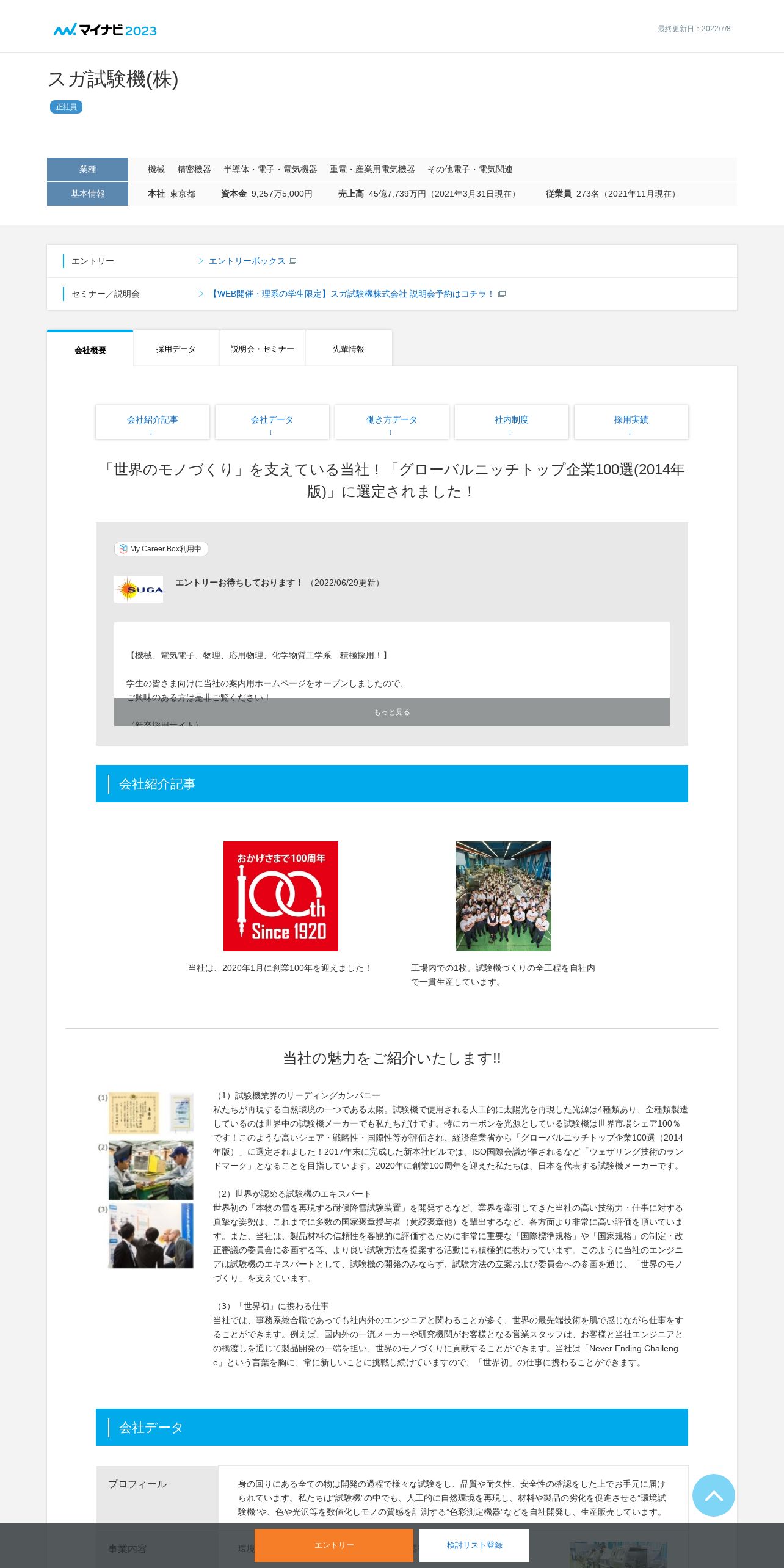Open the 説明会・セミナー tab
Screen dimensions: 784x1568
pyautogui.click(x=263, y=349)
